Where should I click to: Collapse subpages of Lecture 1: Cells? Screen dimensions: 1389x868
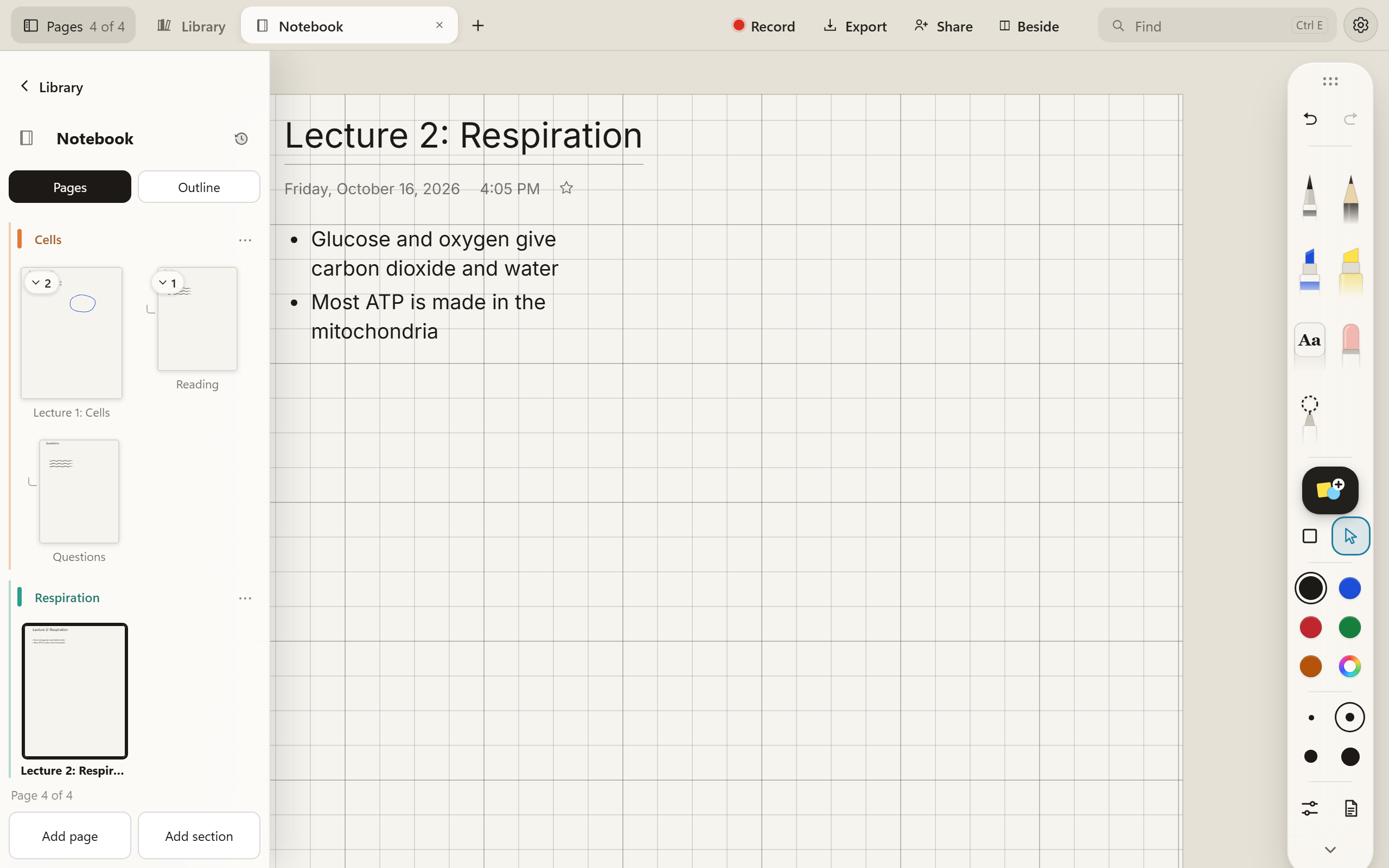41,283
